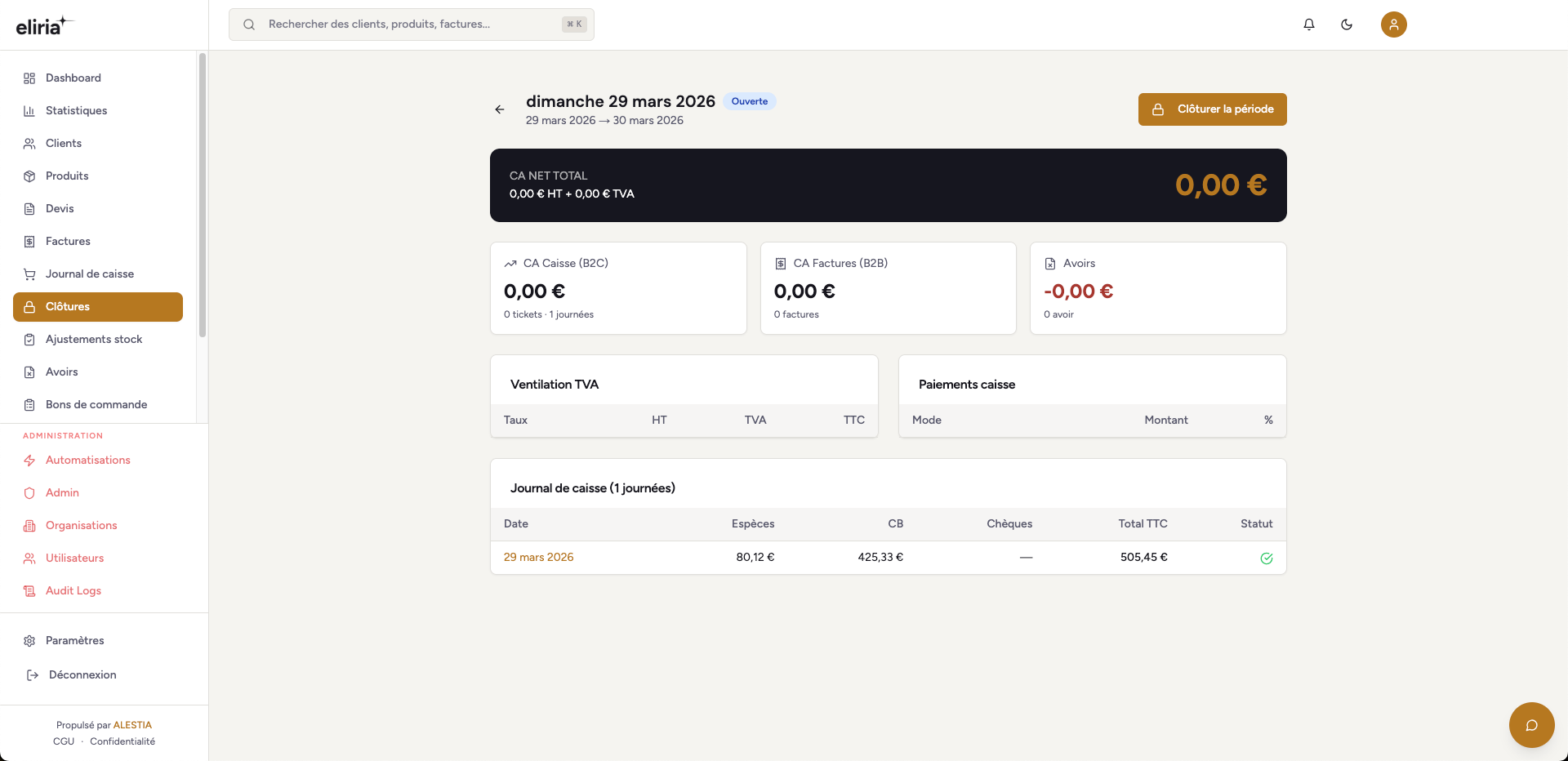This screenshot has height=761, width=1568.
Task: Open Devis section
Action: coord(98,209)
